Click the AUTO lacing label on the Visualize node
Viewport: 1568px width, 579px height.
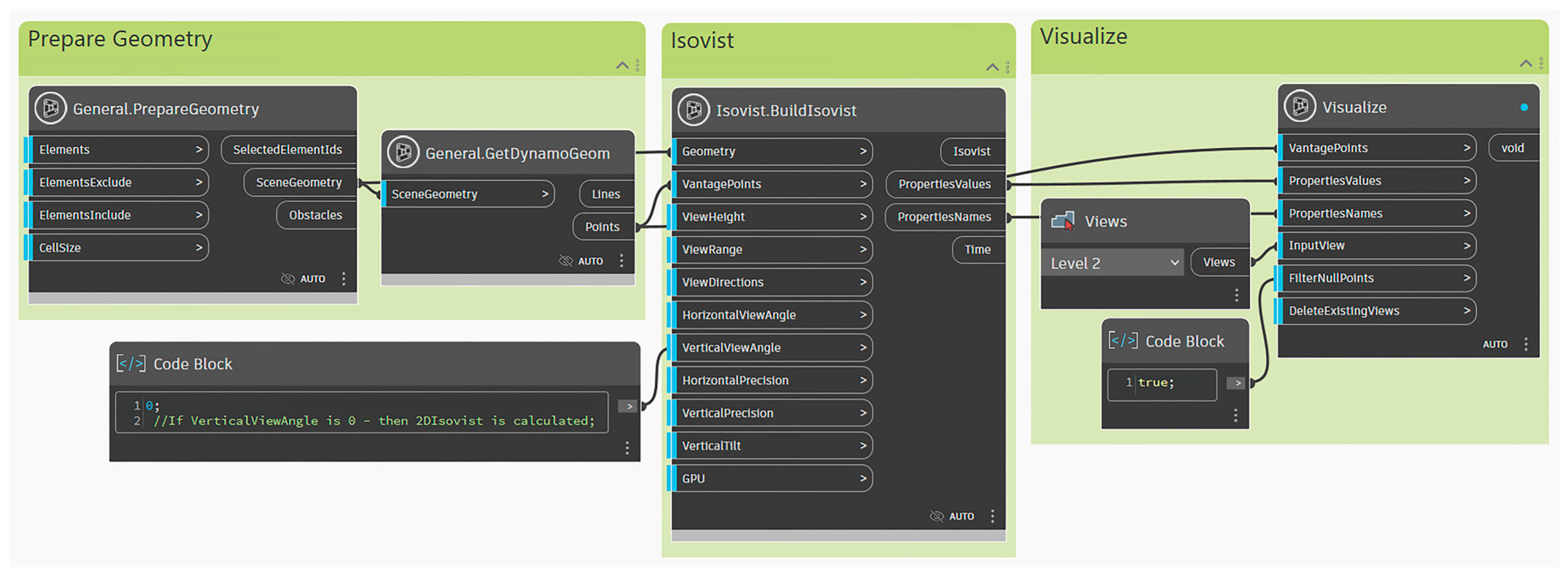coord(1495,344)
